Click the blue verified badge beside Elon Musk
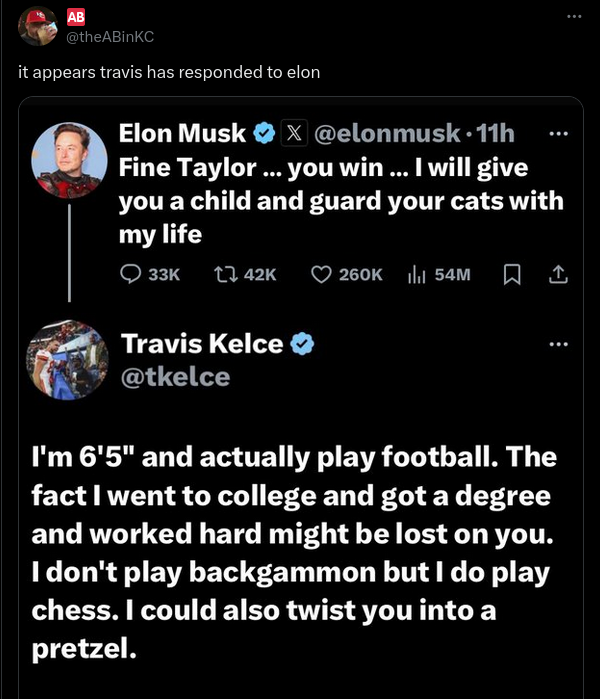Screen dimensions: 600x699 coord(264,133)
